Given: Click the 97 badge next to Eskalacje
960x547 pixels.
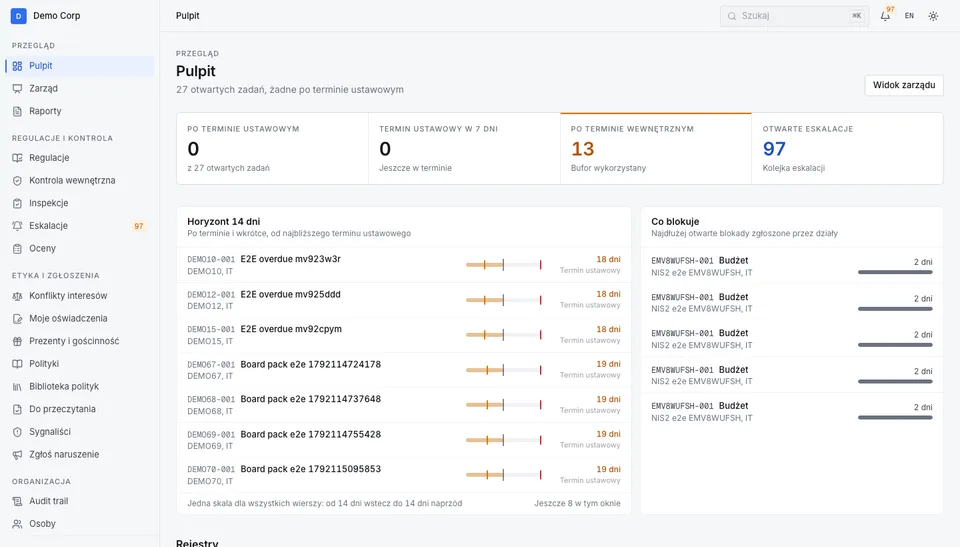Looking at the screenshot, I should click(139, 226).
